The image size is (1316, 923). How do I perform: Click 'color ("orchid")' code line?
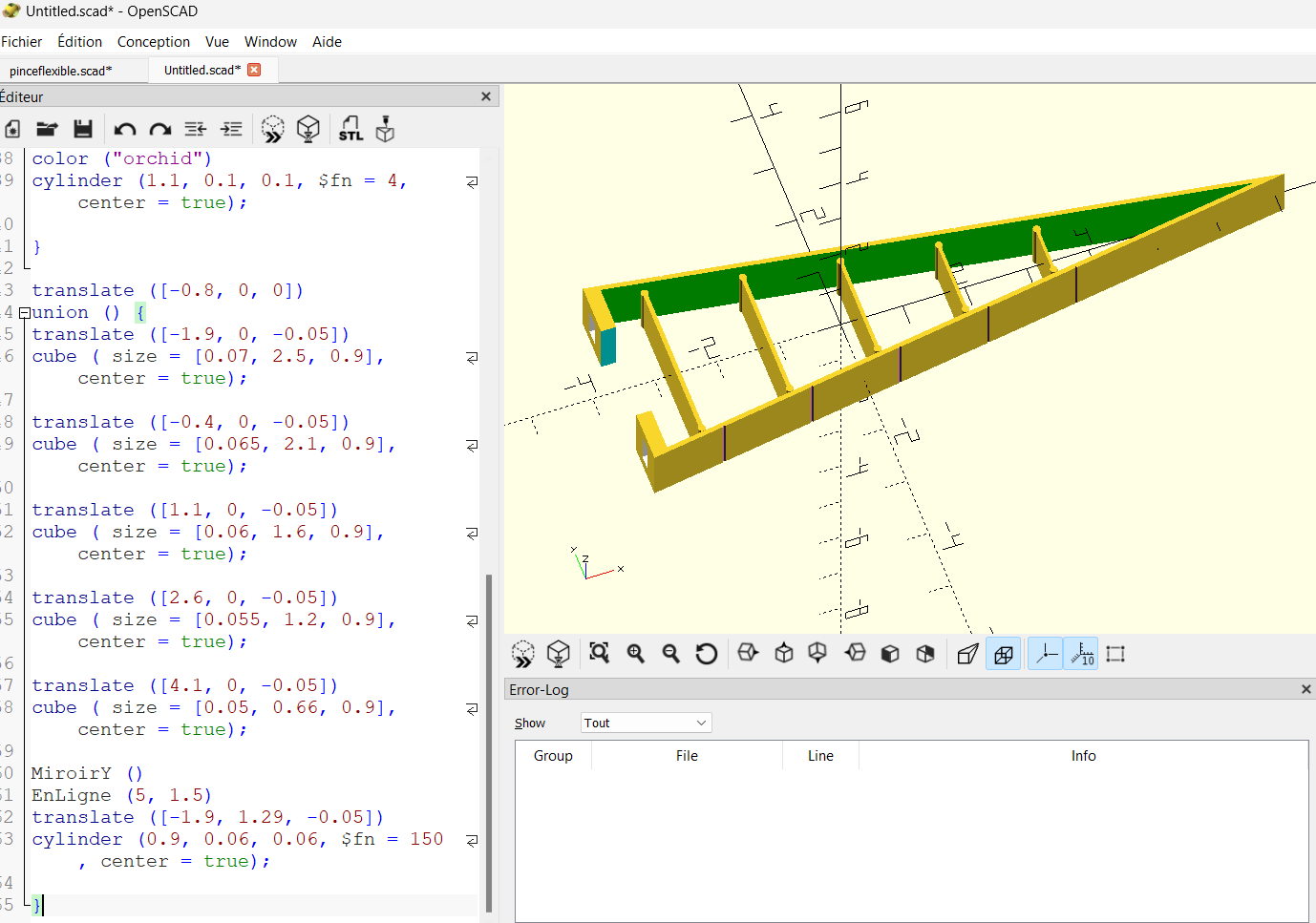click(121, 158)
